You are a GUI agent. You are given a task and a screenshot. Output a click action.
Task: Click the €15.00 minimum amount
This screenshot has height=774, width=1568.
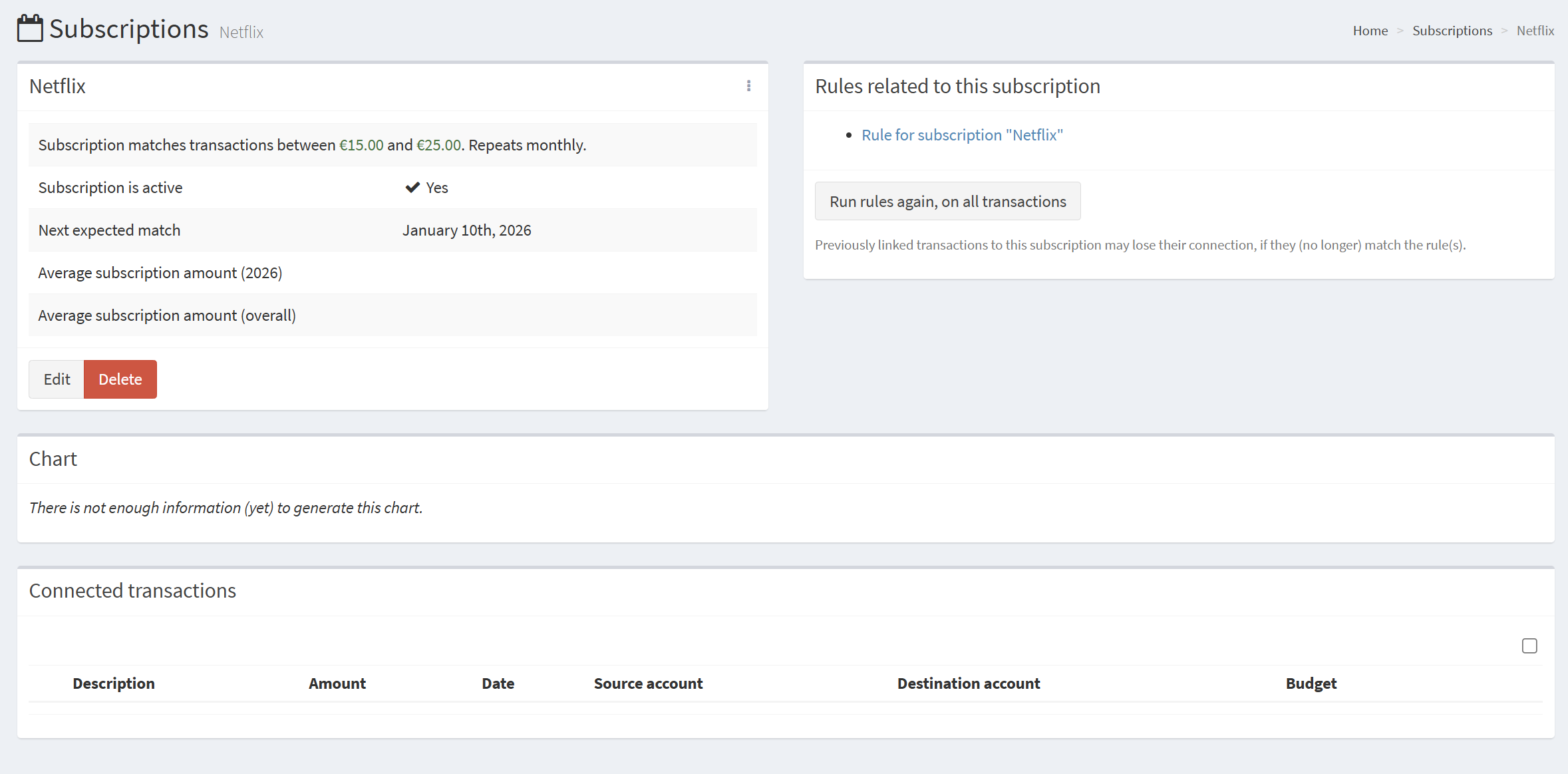pyautogui.click(x=361, y=145)
